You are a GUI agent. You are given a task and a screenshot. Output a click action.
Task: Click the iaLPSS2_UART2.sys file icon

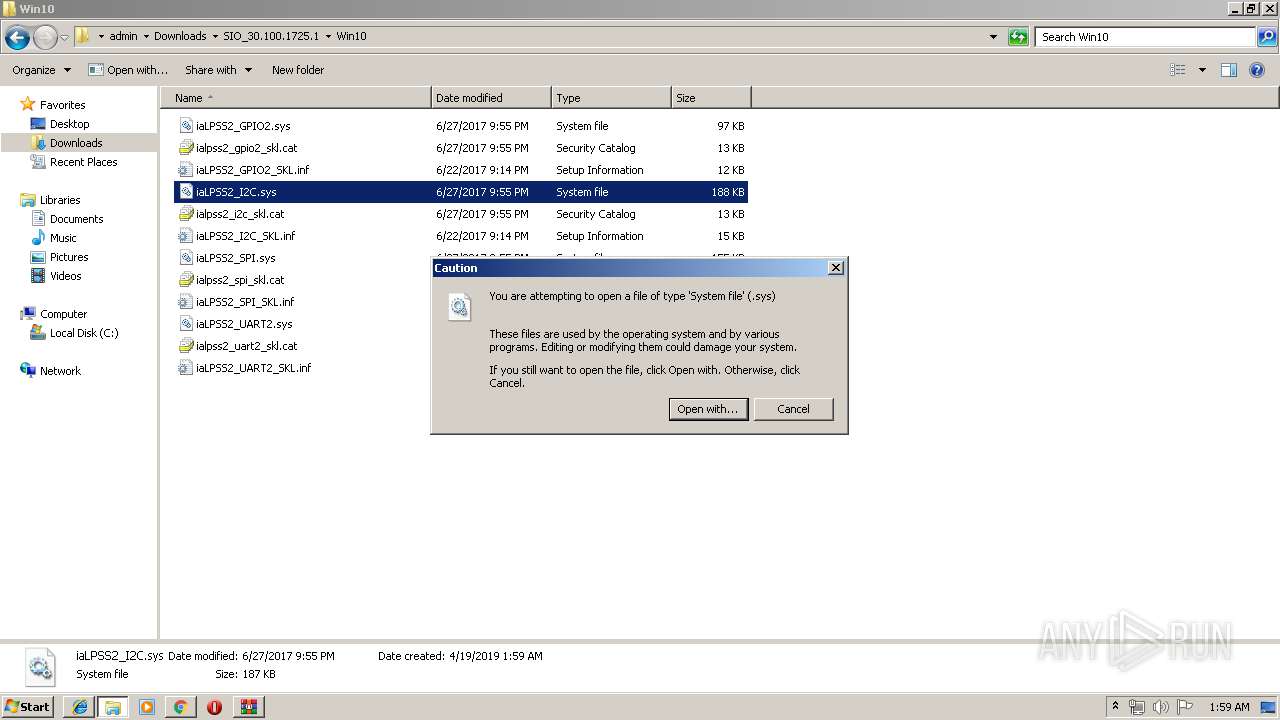pyautogui.click(x=185, y=324)
